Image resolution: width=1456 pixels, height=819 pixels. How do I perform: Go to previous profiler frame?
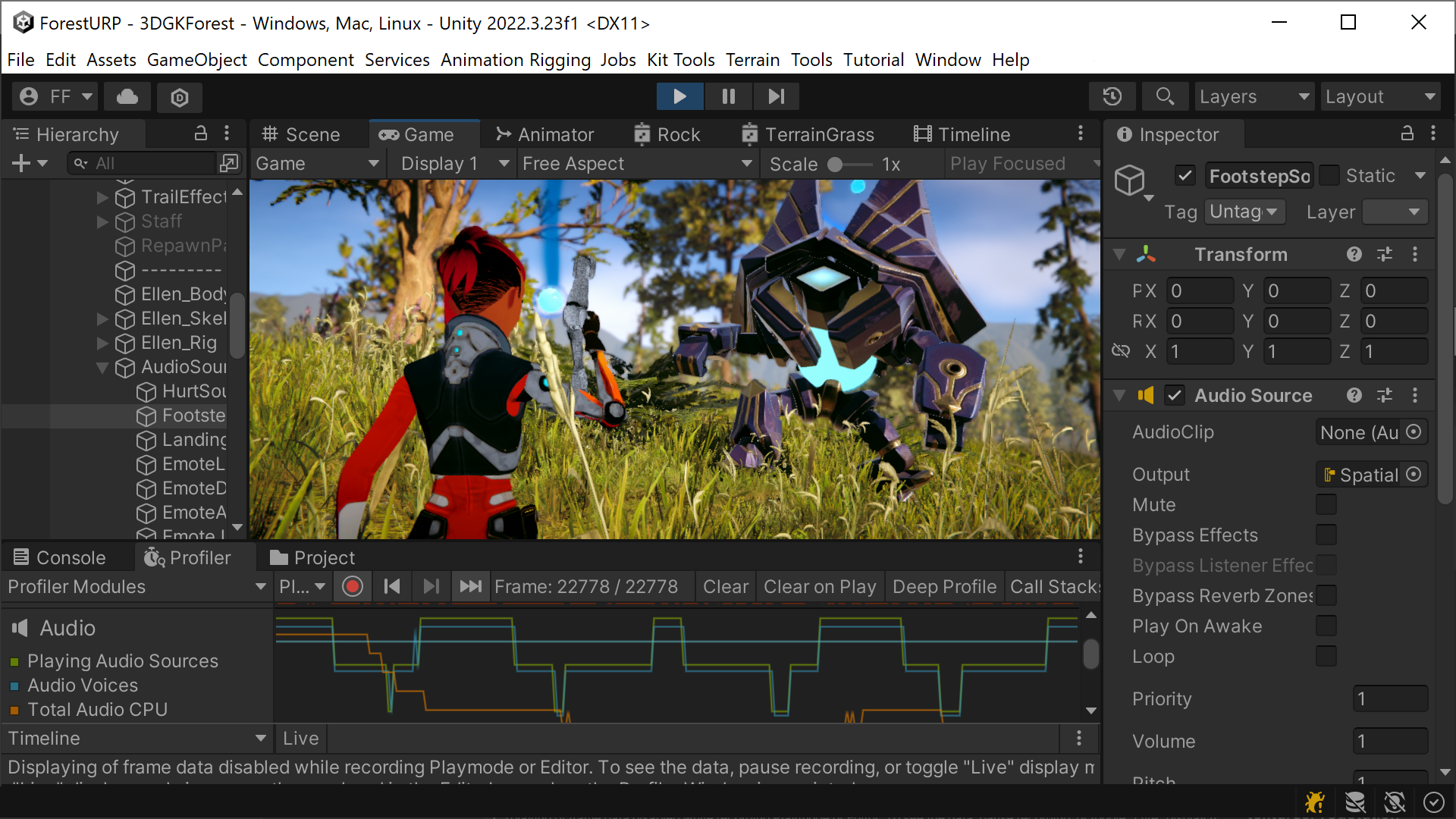pos(392,586)
